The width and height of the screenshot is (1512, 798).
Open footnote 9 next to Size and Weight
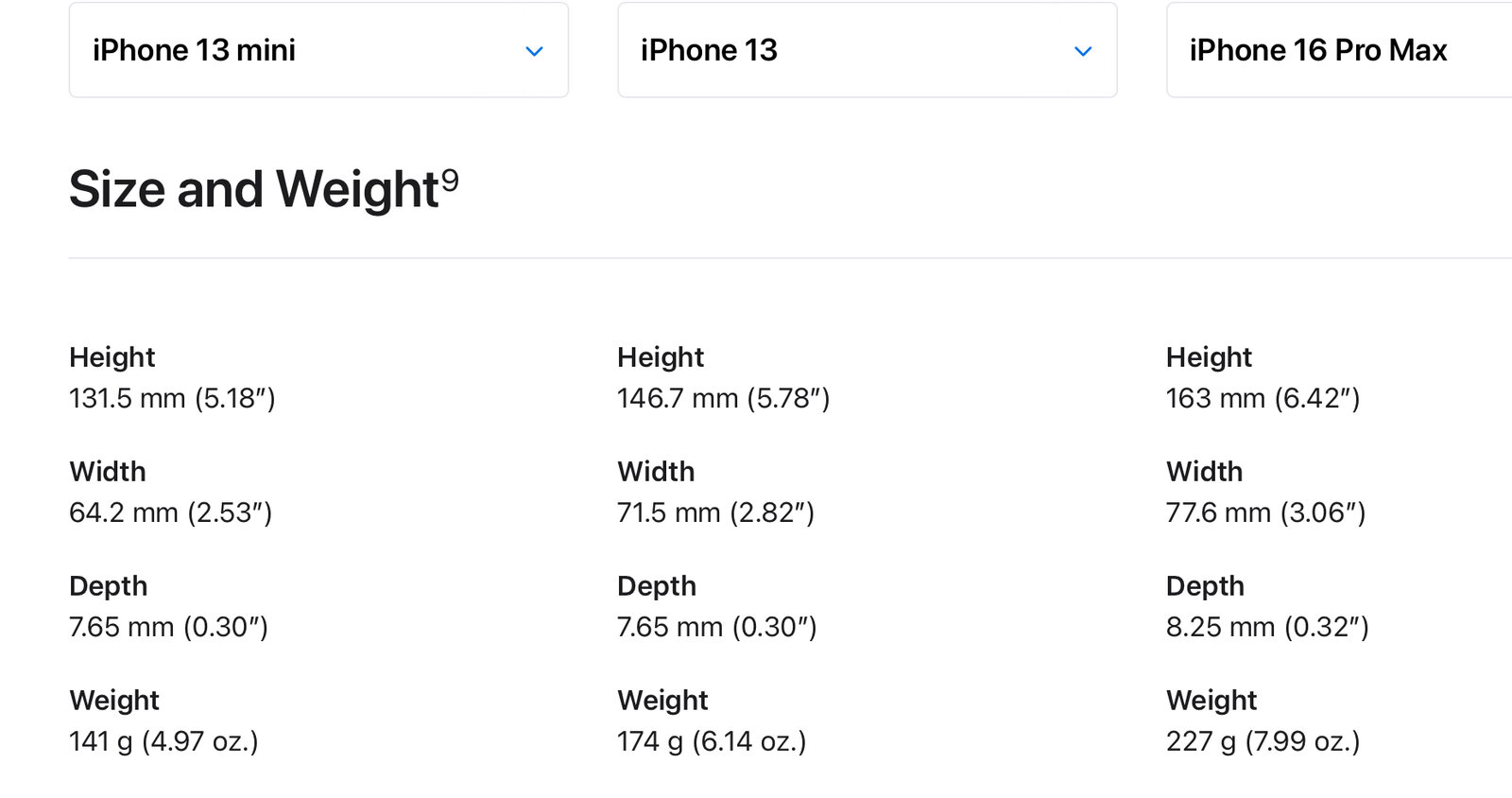tap(450, 180)
